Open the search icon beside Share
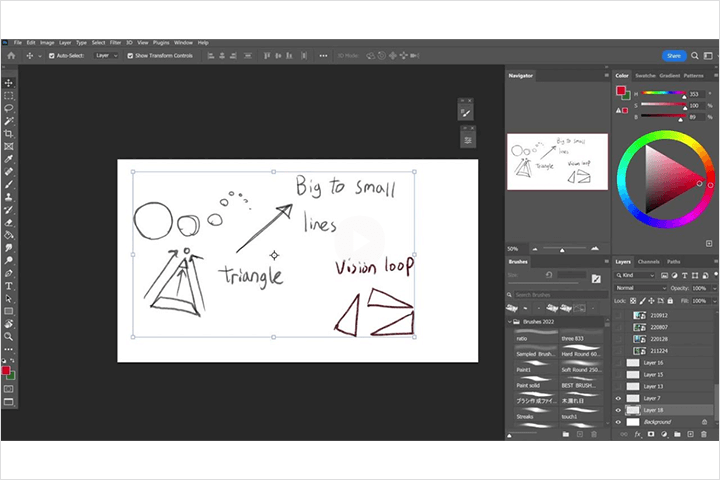720x480 pixels. point(695,56)
